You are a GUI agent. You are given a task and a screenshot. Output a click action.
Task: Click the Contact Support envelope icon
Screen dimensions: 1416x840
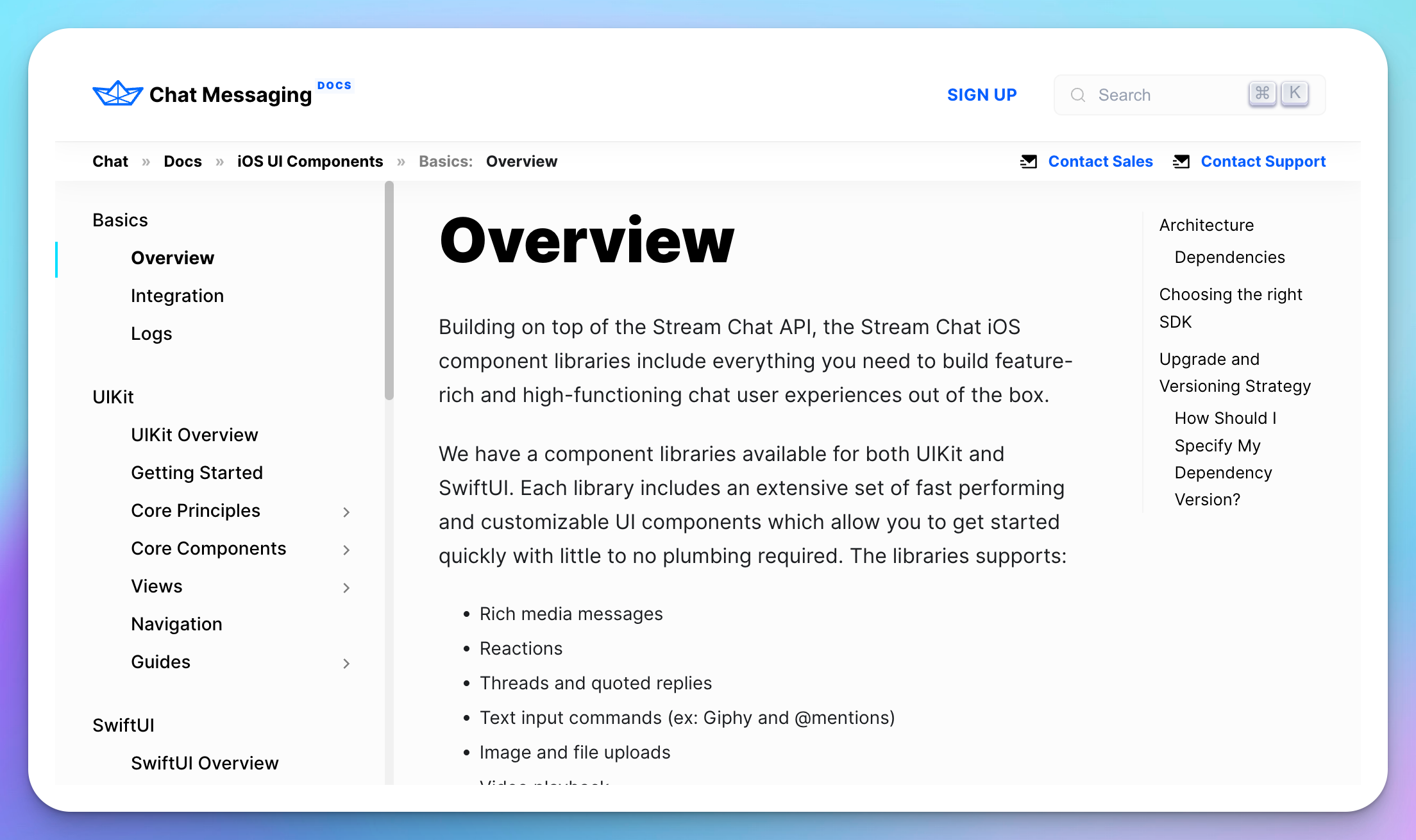(x=1181, y=162)
